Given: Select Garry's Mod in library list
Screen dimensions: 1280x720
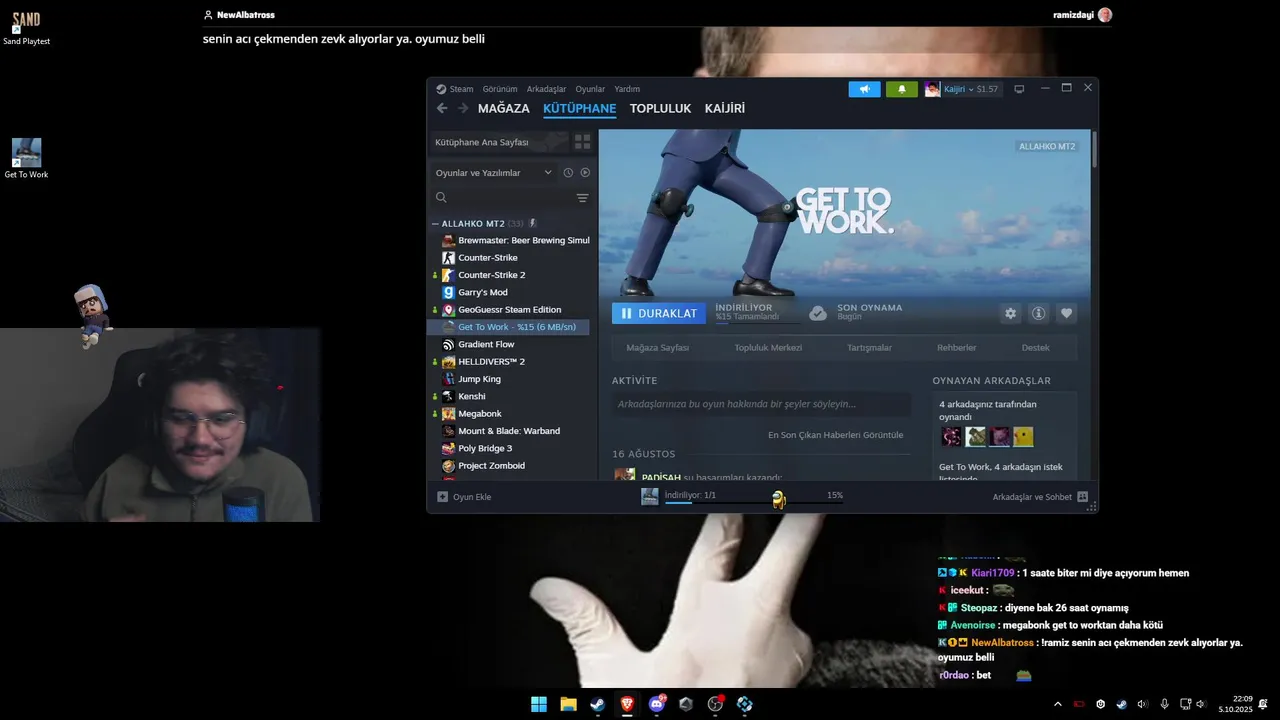Looking at the screenshot, I should [483, 292].
